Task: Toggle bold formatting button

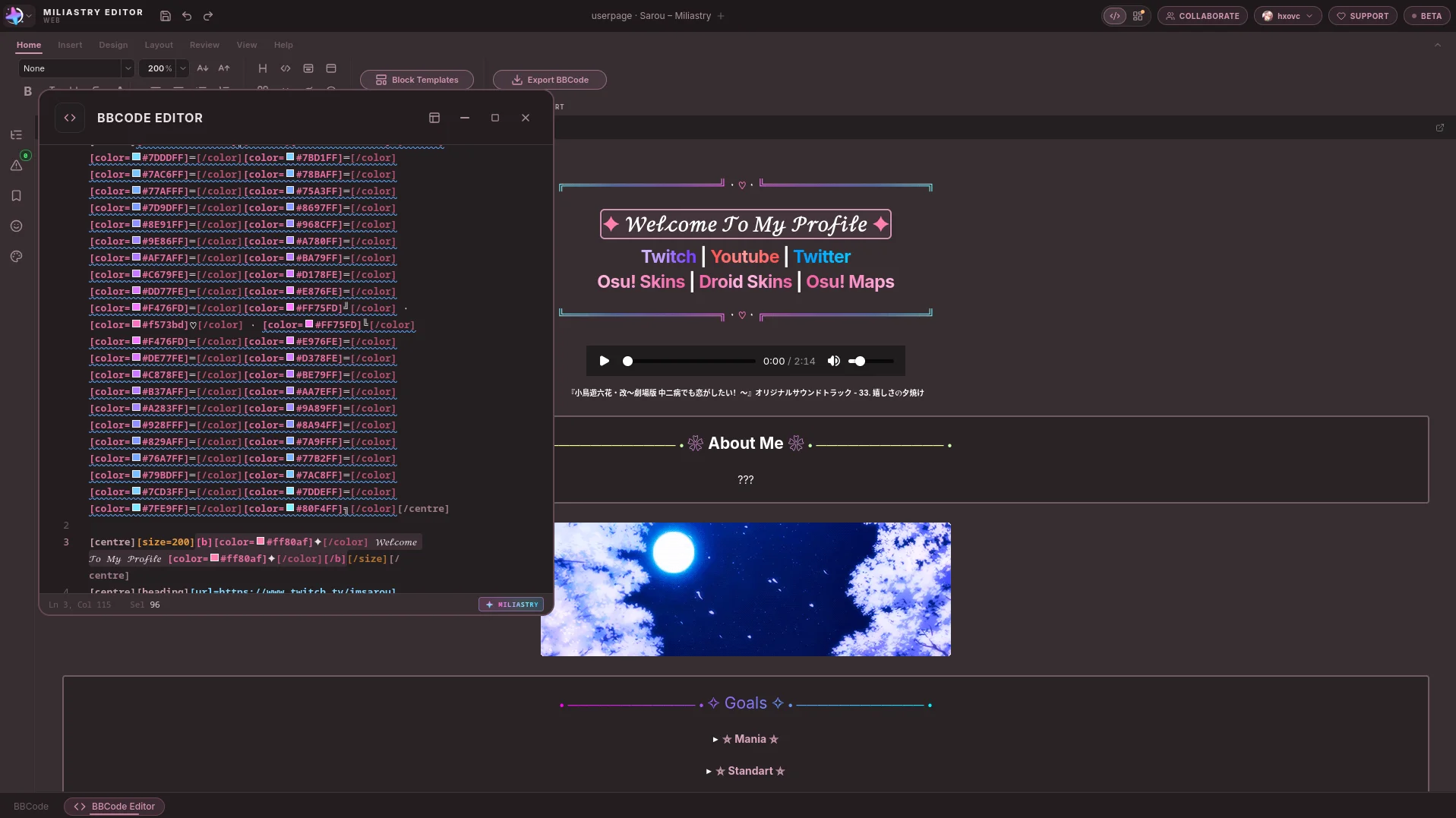Action: 27,91
